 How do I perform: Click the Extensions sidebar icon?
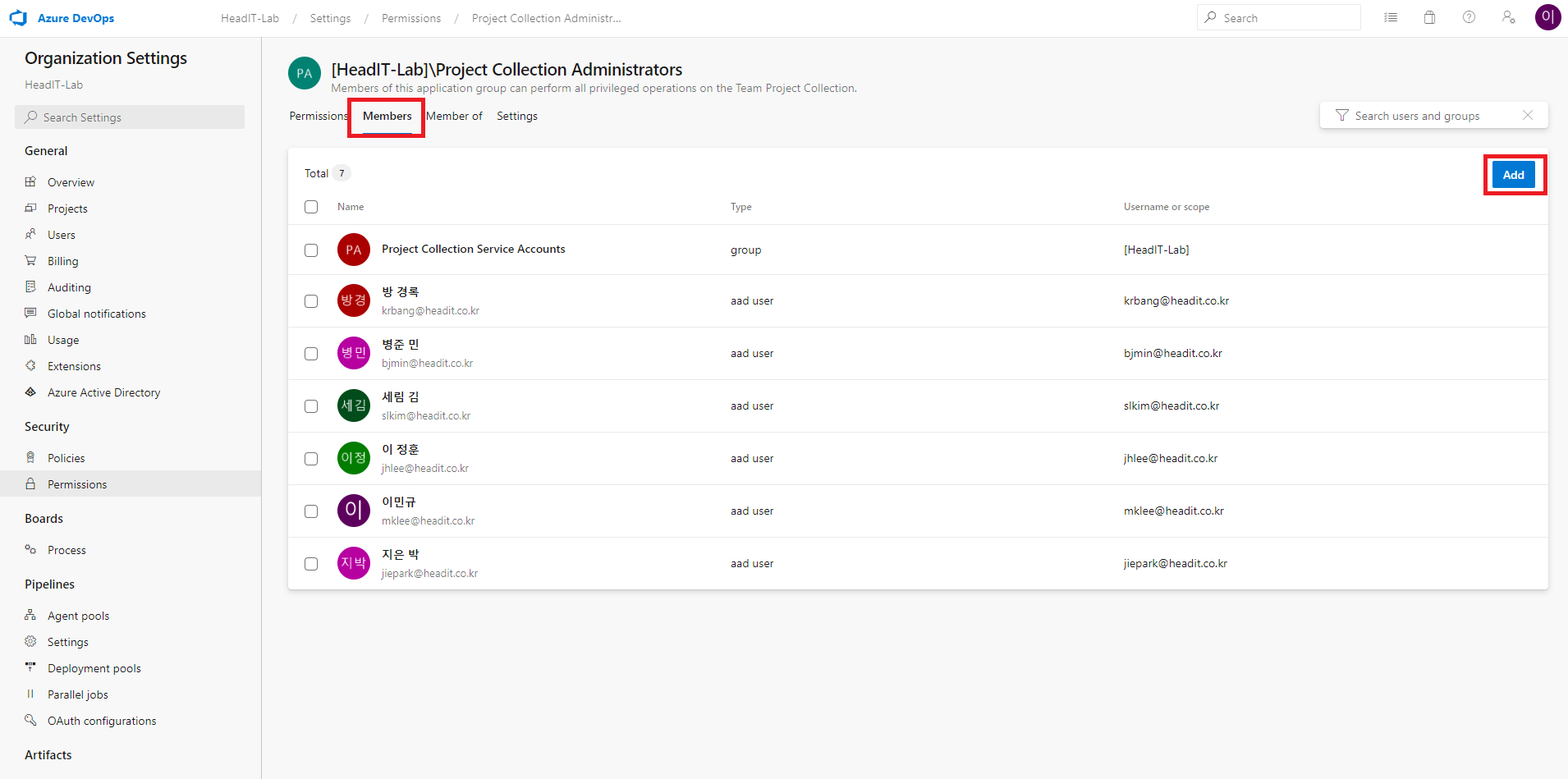point(30,365)
